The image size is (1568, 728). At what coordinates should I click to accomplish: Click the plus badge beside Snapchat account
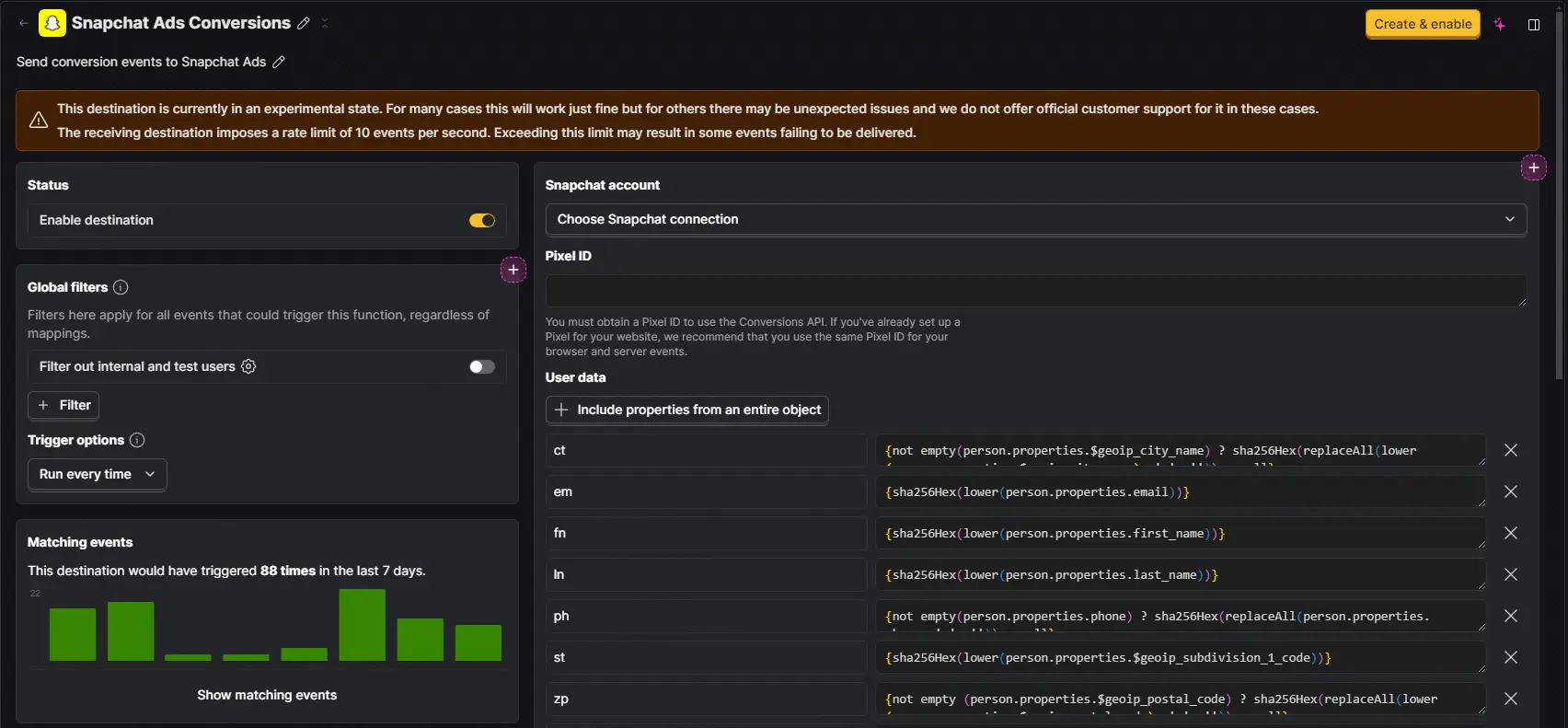(1534, 168)
